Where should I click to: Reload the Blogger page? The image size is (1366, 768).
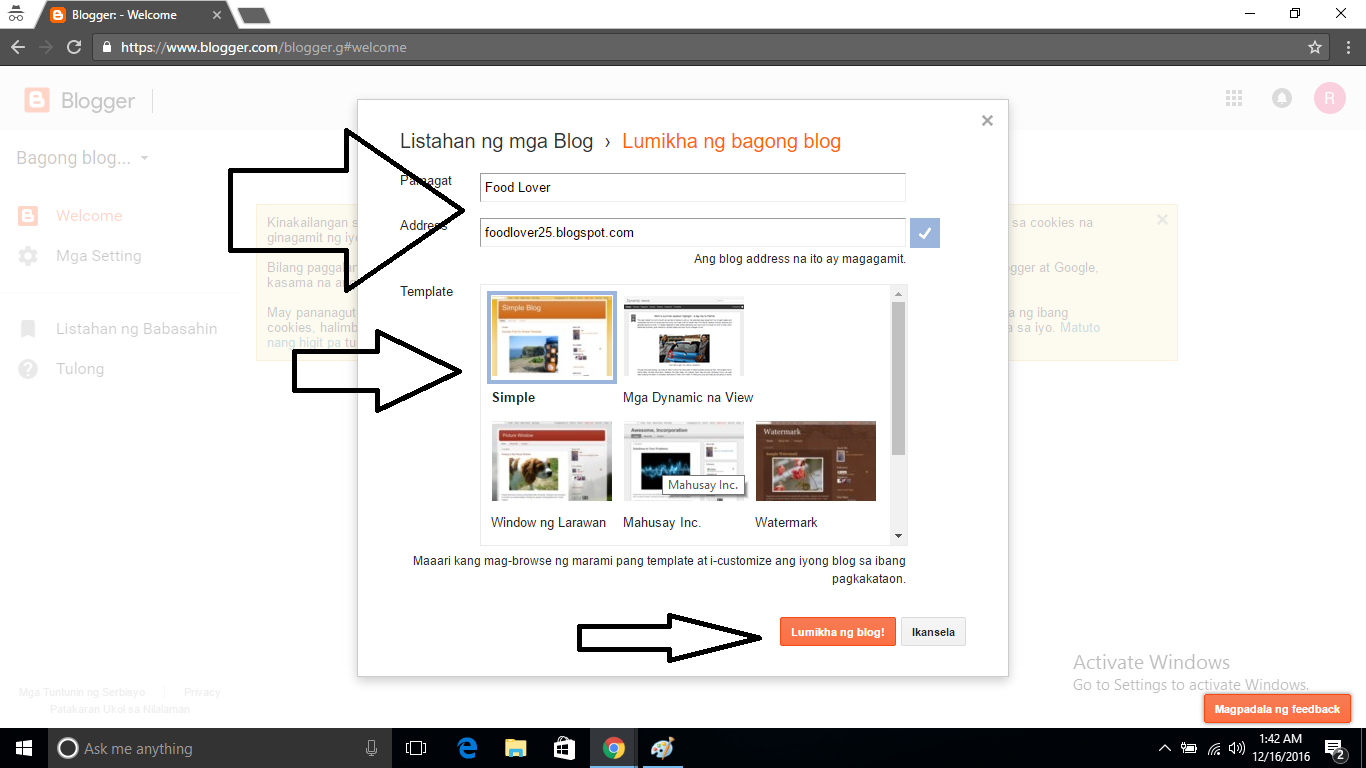[x=72, y=46]
